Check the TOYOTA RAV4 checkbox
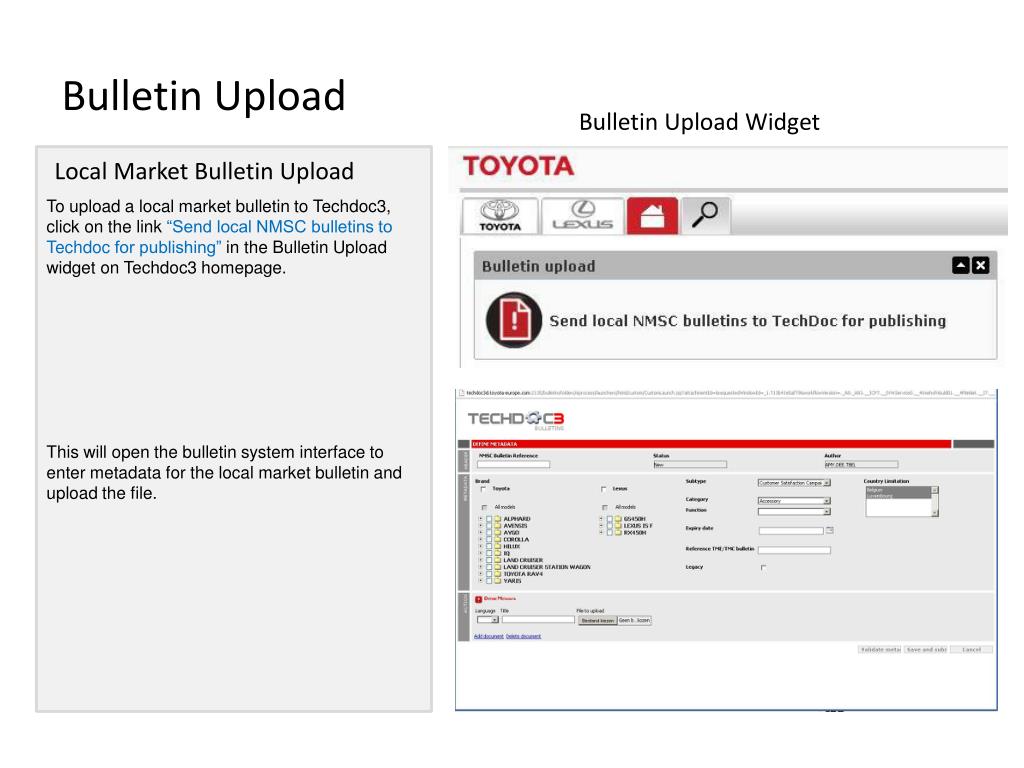 (x=489, y=574)
